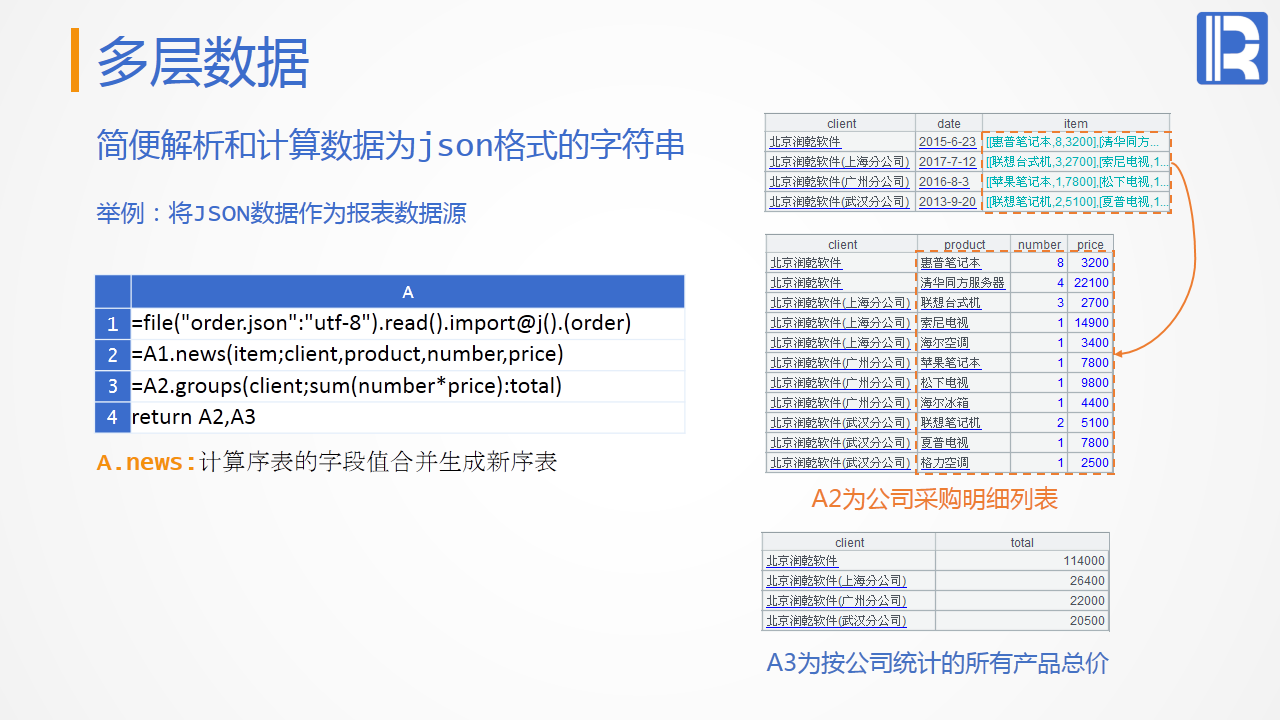Click the price value 2700
Image resolution: width=1280 pixels, height=720 pixels.
click(1095, 303)
